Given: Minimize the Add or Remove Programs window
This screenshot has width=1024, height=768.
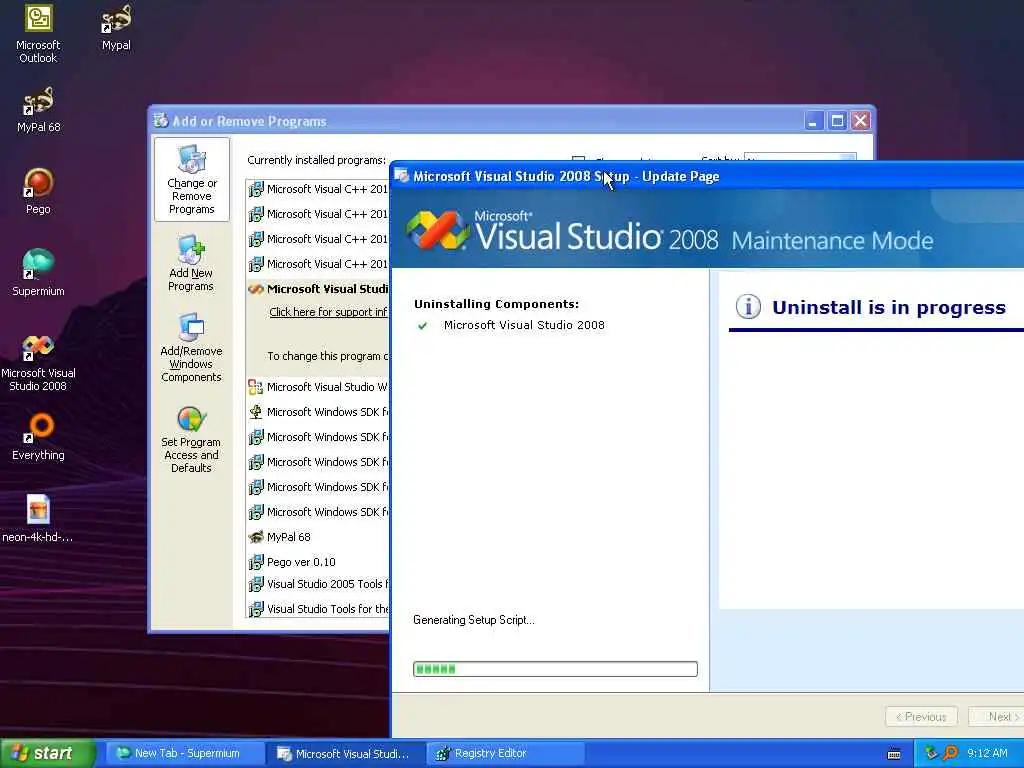Looking at the screenshot, I should coord(814,121).
